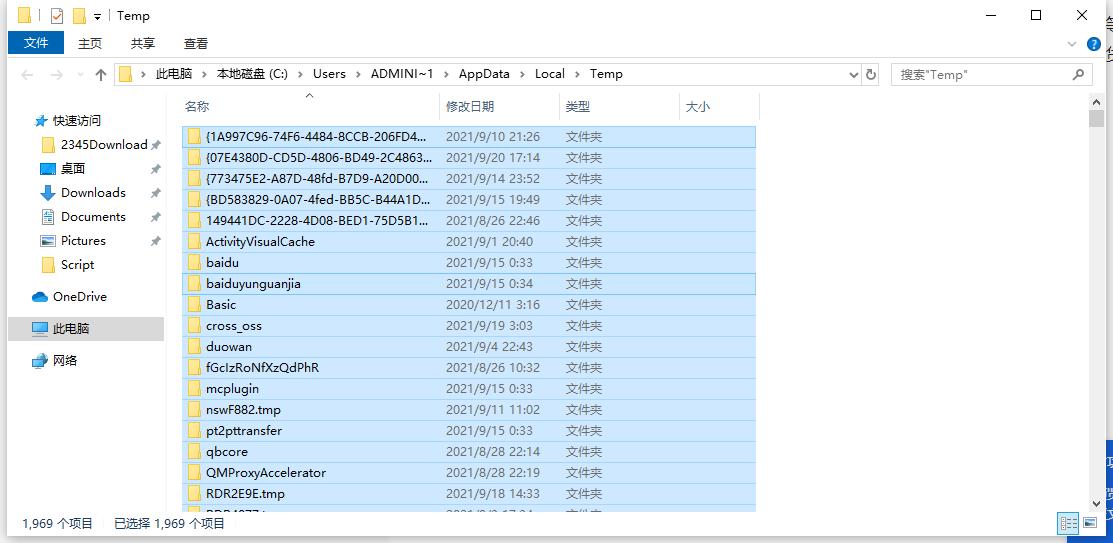Switch to large icons view in status bar
The width and height of the screenshot is (1113, 543).
(1092, 523)
